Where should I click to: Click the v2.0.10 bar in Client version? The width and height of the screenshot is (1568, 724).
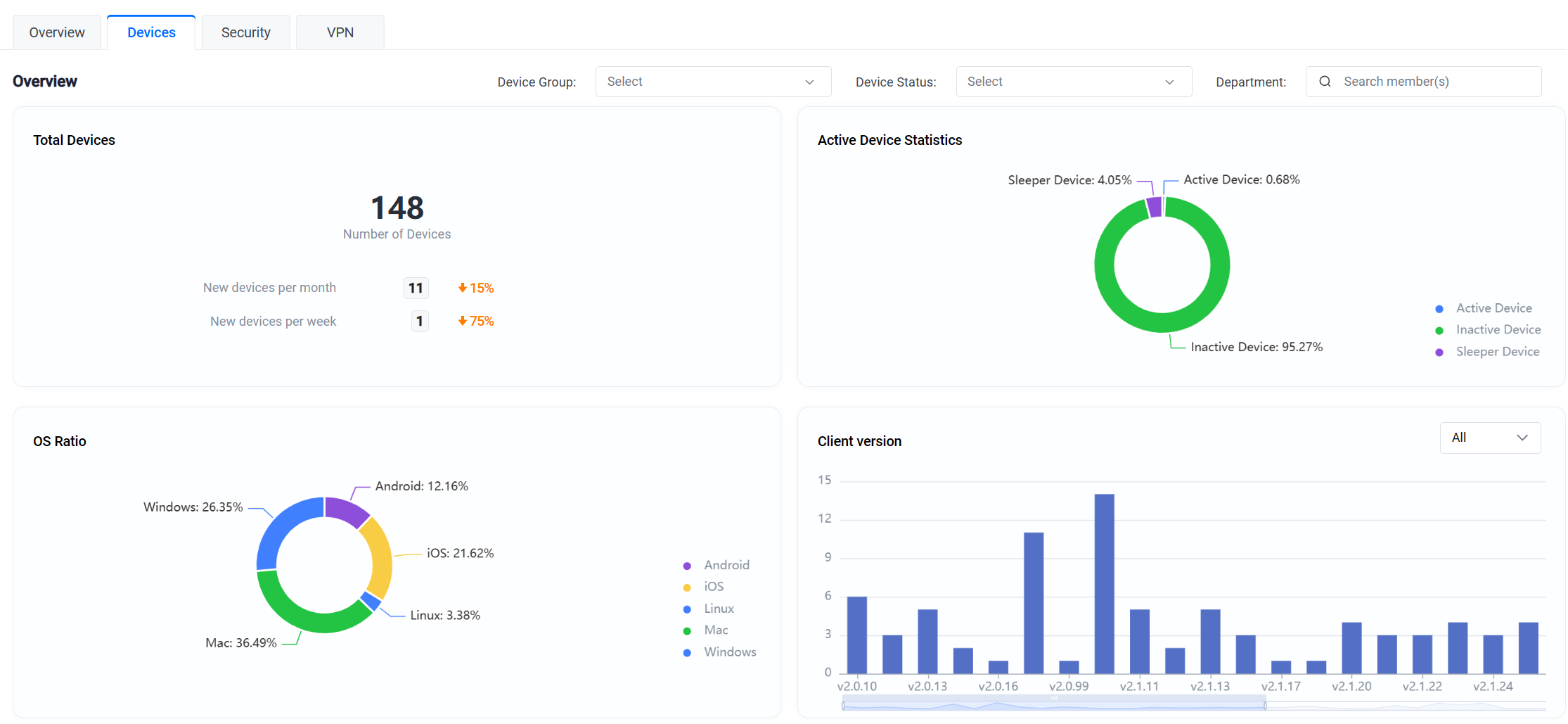(856, 635)
